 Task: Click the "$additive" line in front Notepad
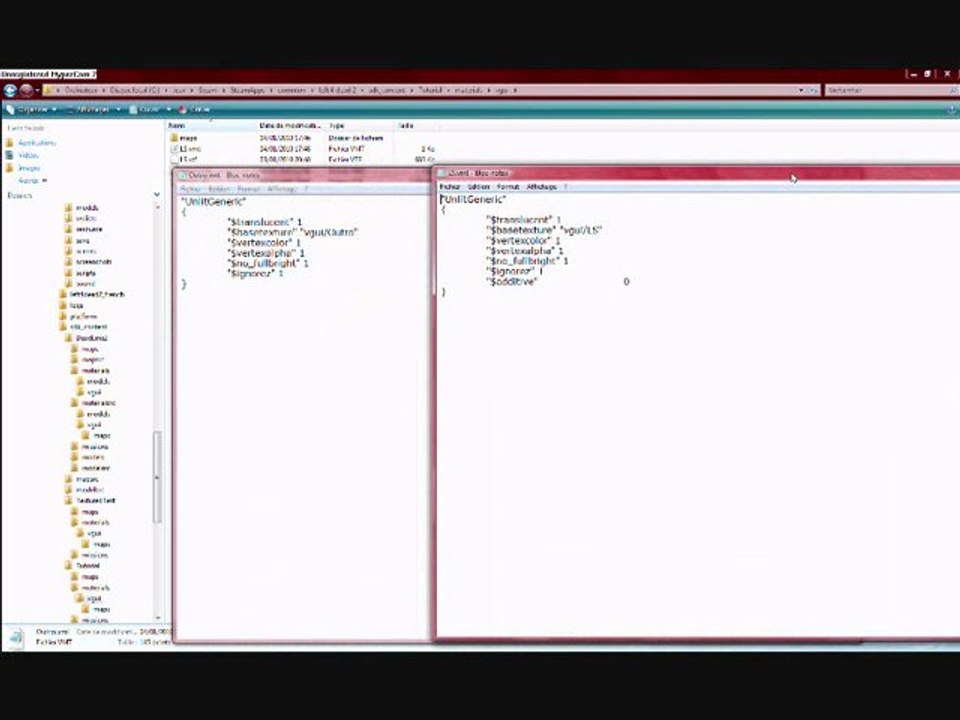512,282
